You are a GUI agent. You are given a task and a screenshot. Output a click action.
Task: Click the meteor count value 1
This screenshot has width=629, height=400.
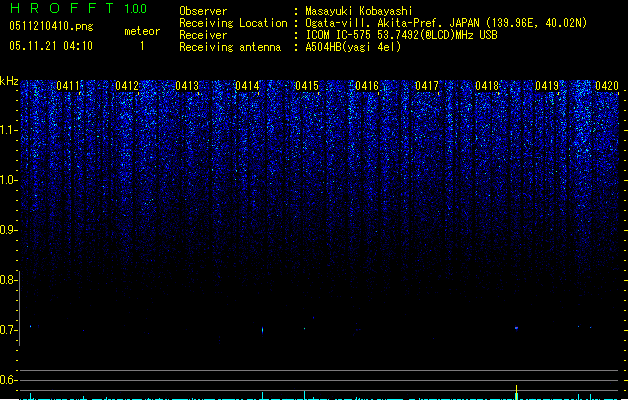click(142, 46)
